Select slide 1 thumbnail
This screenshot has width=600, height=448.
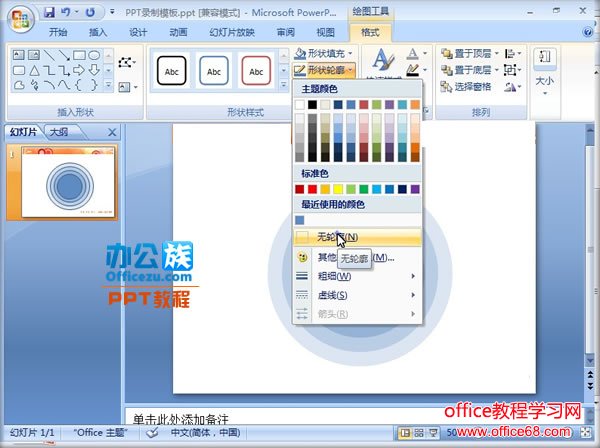pos(68,182)
